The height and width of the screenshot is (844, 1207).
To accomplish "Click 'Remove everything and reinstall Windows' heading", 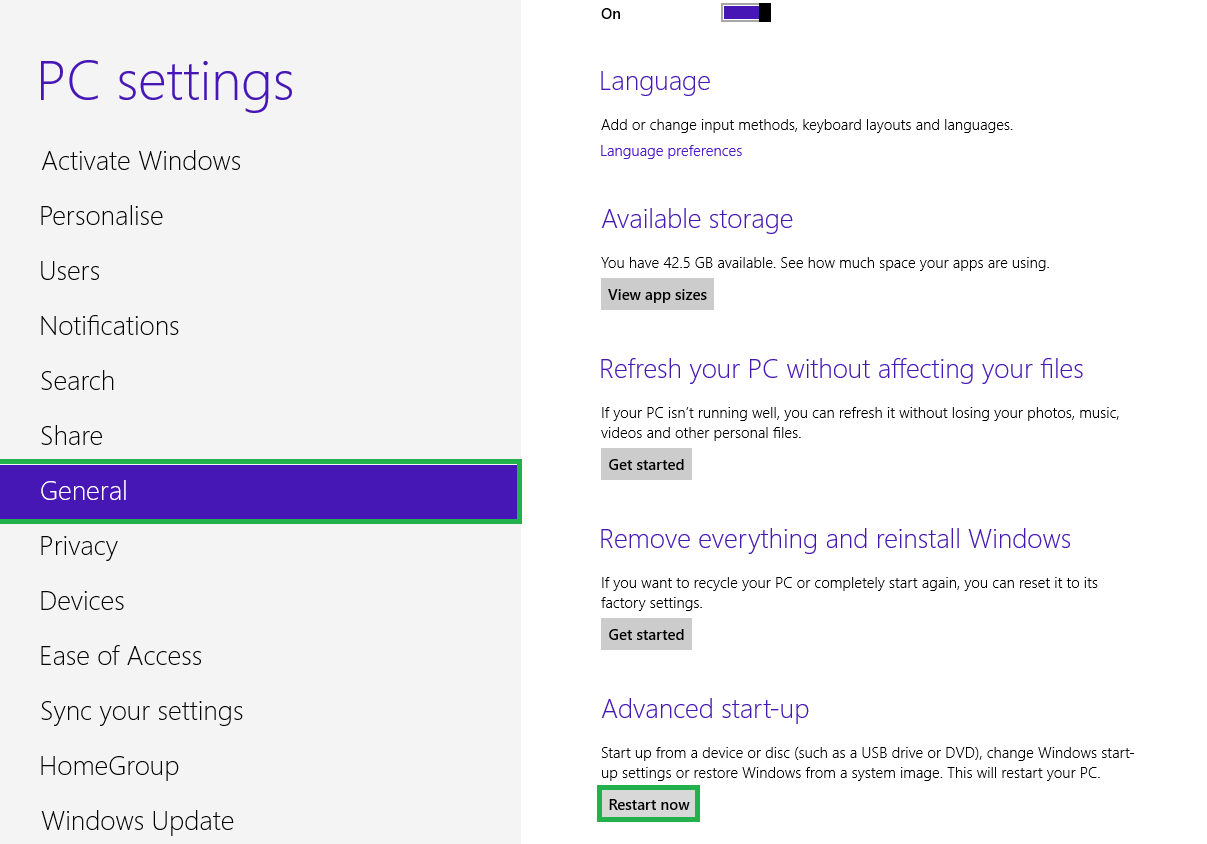I will click(x=835, y=539).
